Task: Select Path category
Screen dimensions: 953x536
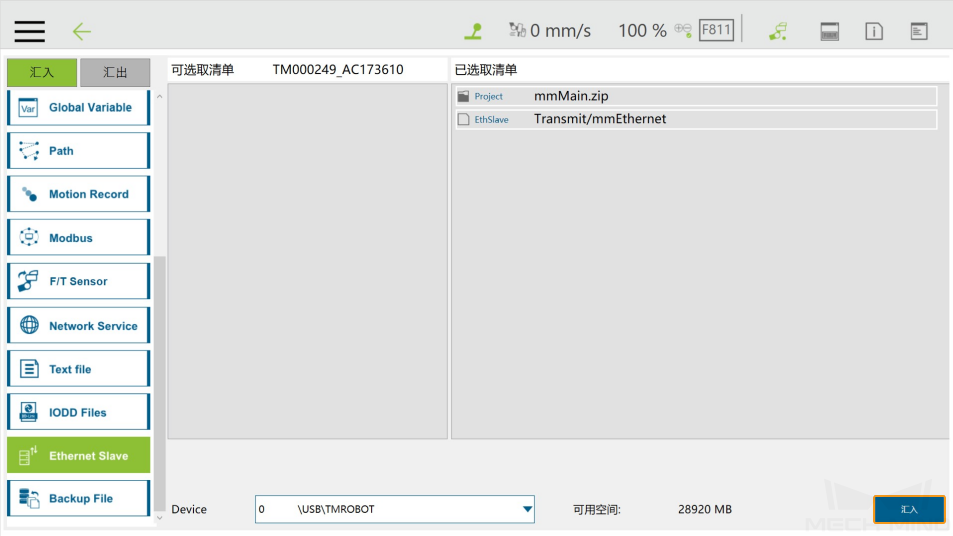Action: click(78, 151)
